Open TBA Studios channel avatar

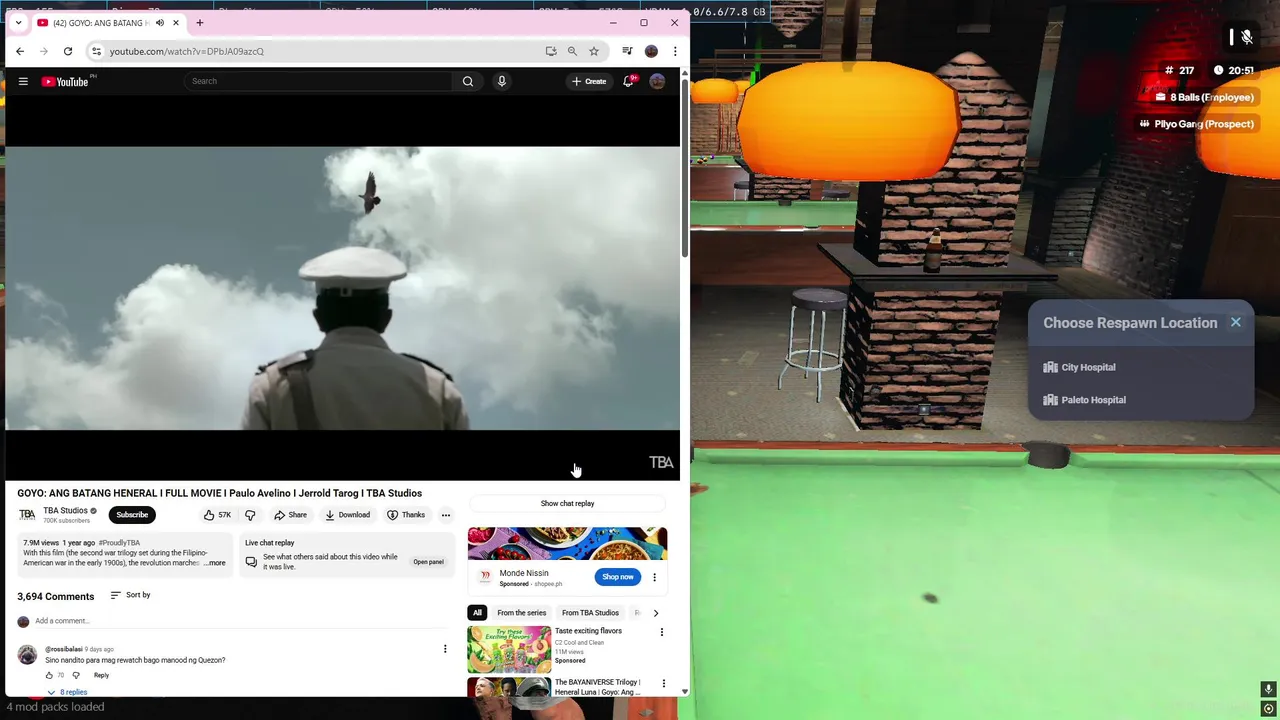click(27, 515)
